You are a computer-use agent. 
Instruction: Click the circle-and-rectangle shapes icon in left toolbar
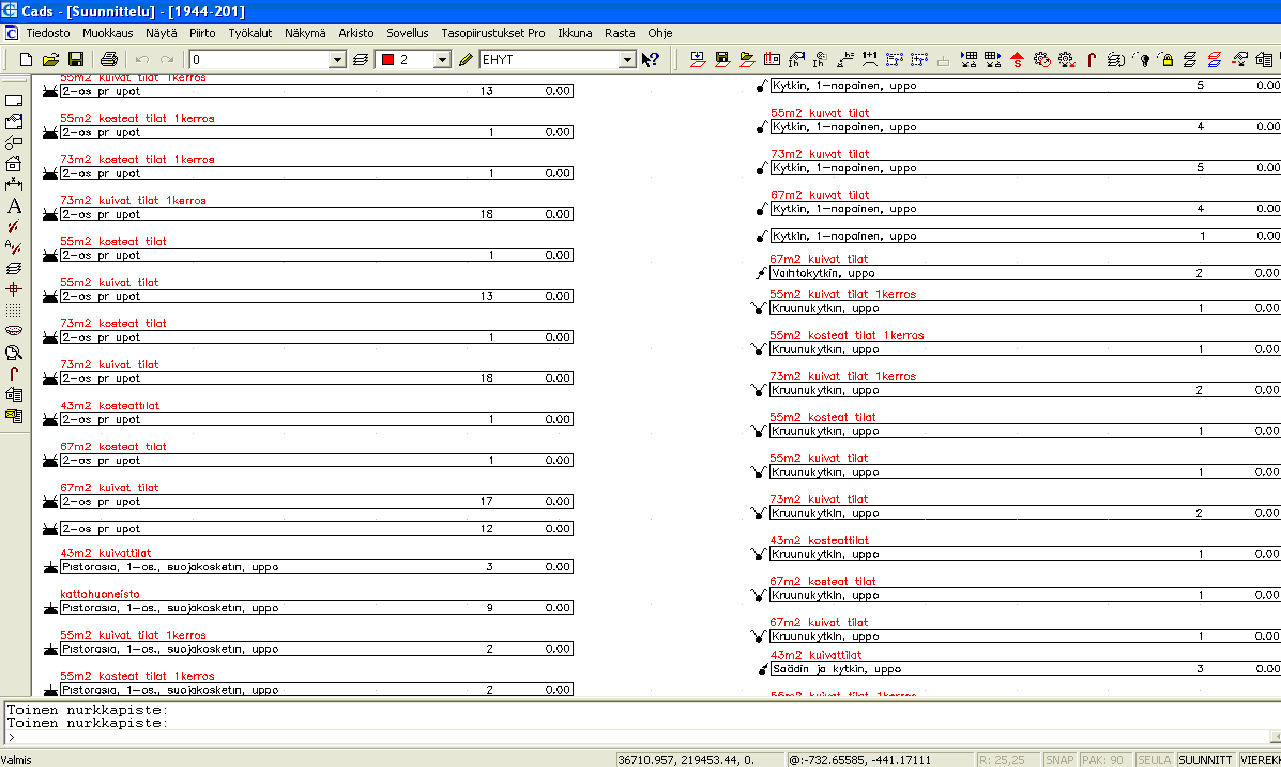pyautogui.click(x=14, y=143)
